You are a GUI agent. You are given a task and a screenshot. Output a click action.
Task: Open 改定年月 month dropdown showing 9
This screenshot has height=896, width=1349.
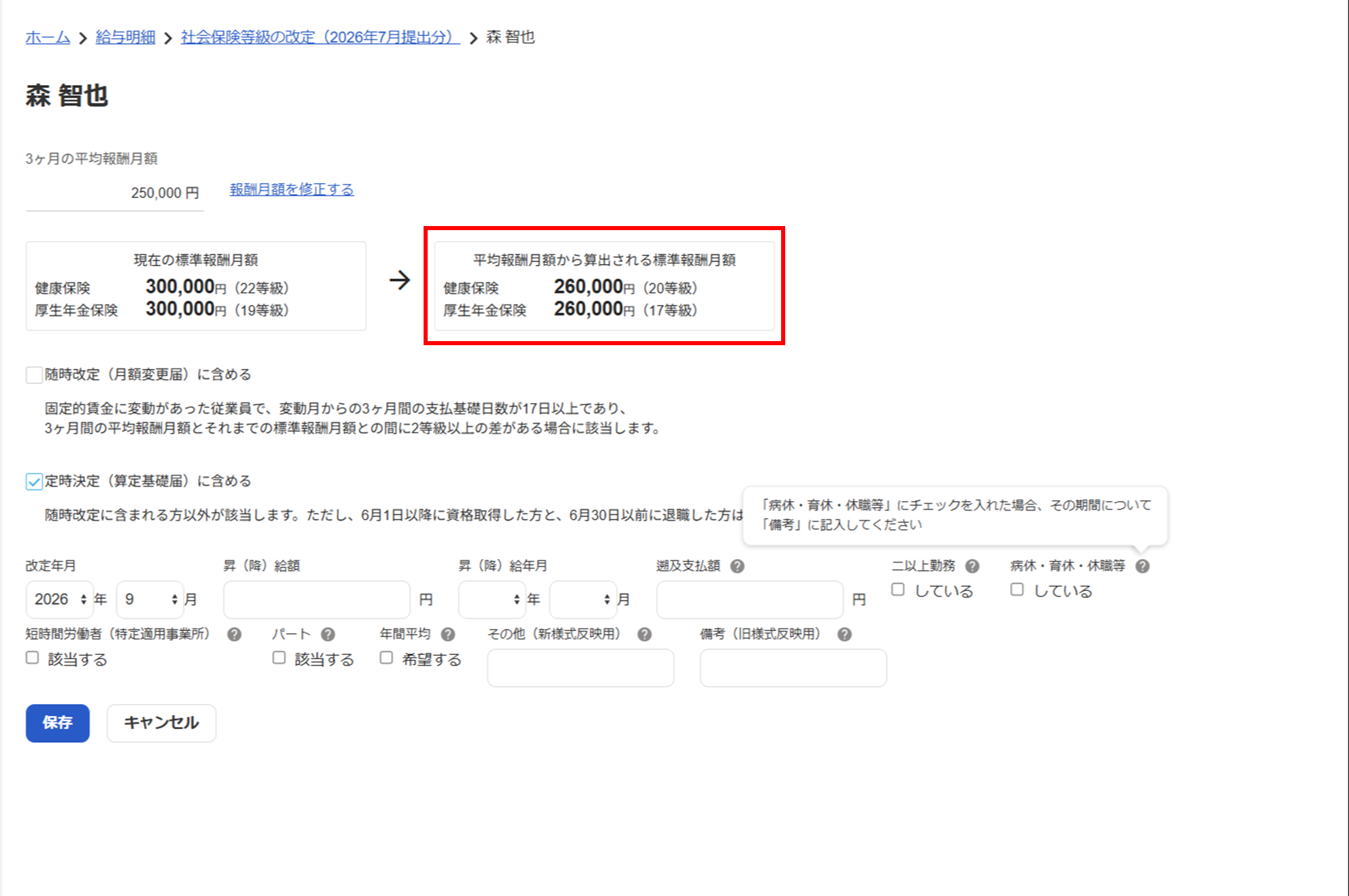tap(150, 599)
